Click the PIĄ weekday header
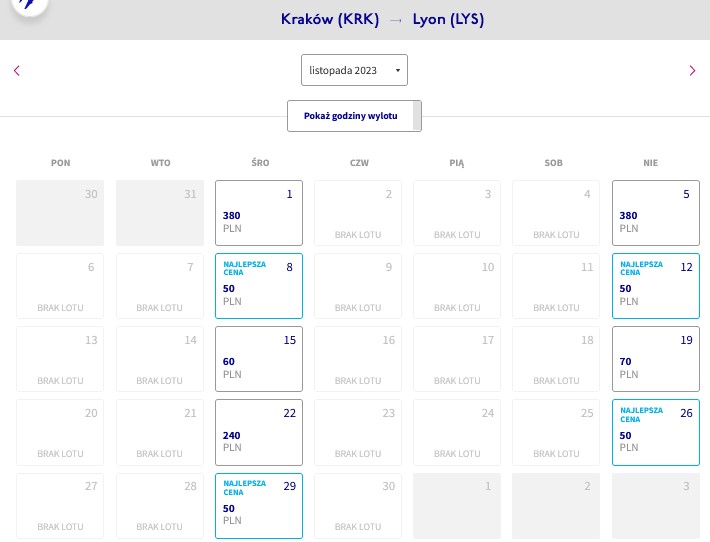Image resolution: width=710 pixels, height=542 pixels. pos(457,163)
